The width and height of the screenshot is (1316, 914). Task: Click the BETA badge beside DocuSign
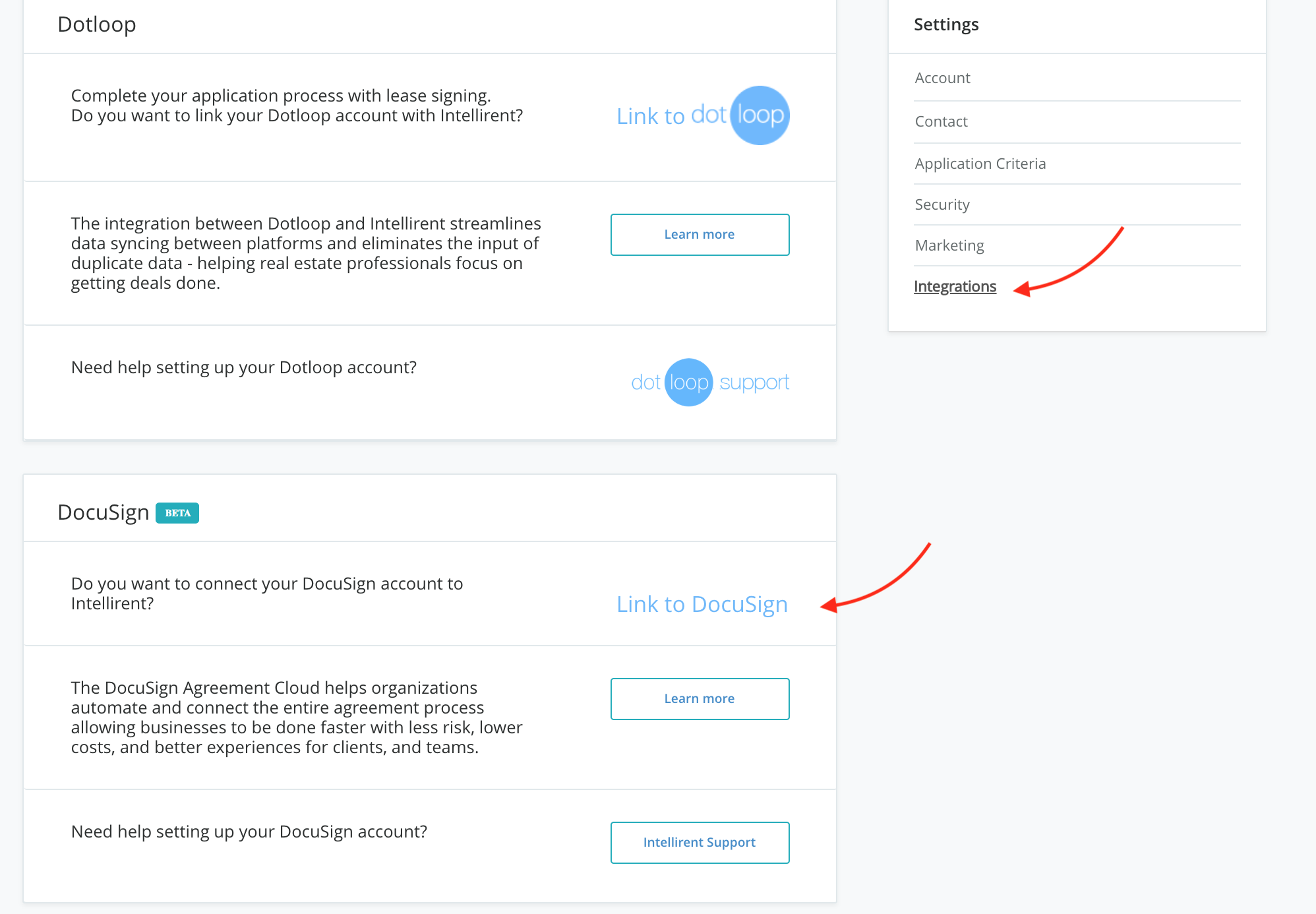[x=177, y=513]
